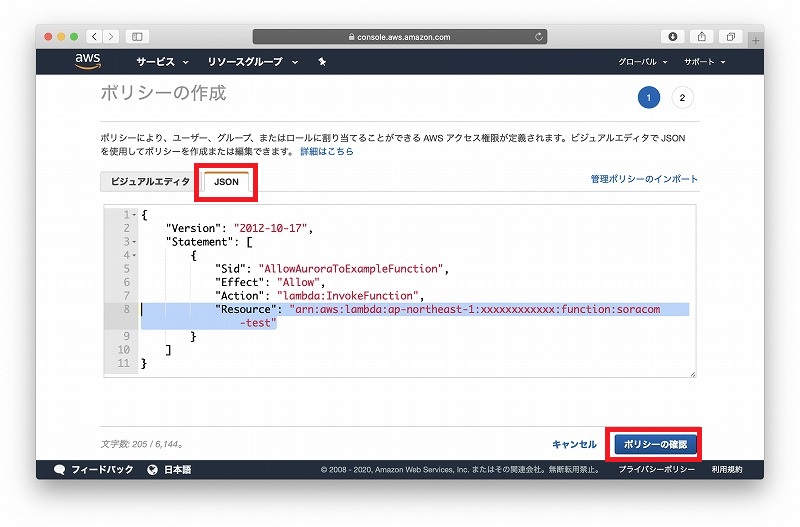This screenshot has width=800, height=527.
Task: Open プライバシーポリシー footer link
Action: (x=656, y=469)
